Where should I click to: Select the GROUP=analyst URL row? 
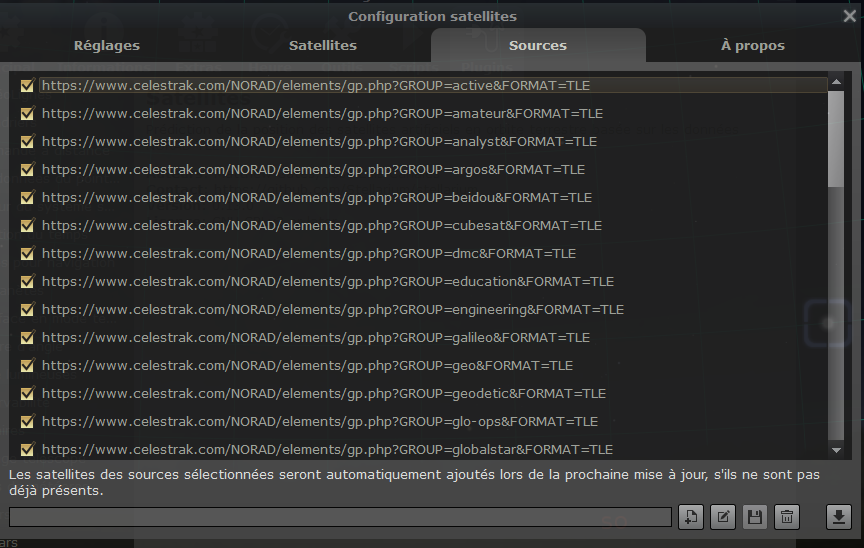[433, 142]
